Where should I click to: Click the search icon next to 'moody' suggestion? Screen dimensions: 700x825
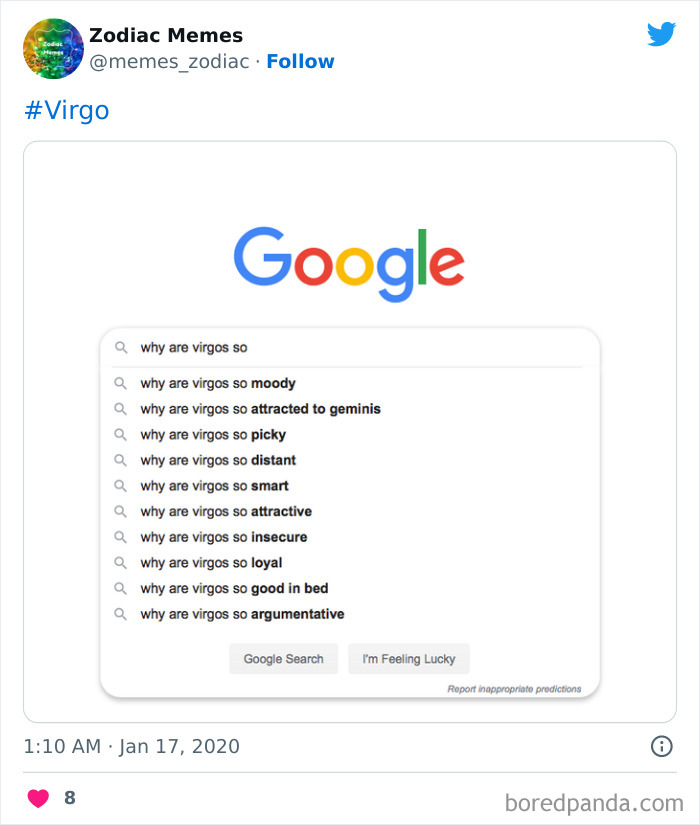click(x=121, y=383)
